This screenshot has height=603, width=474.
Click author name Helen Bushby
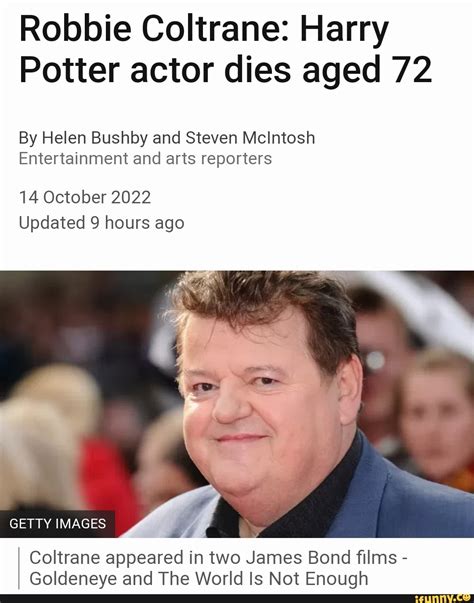(x=94, y=138)
